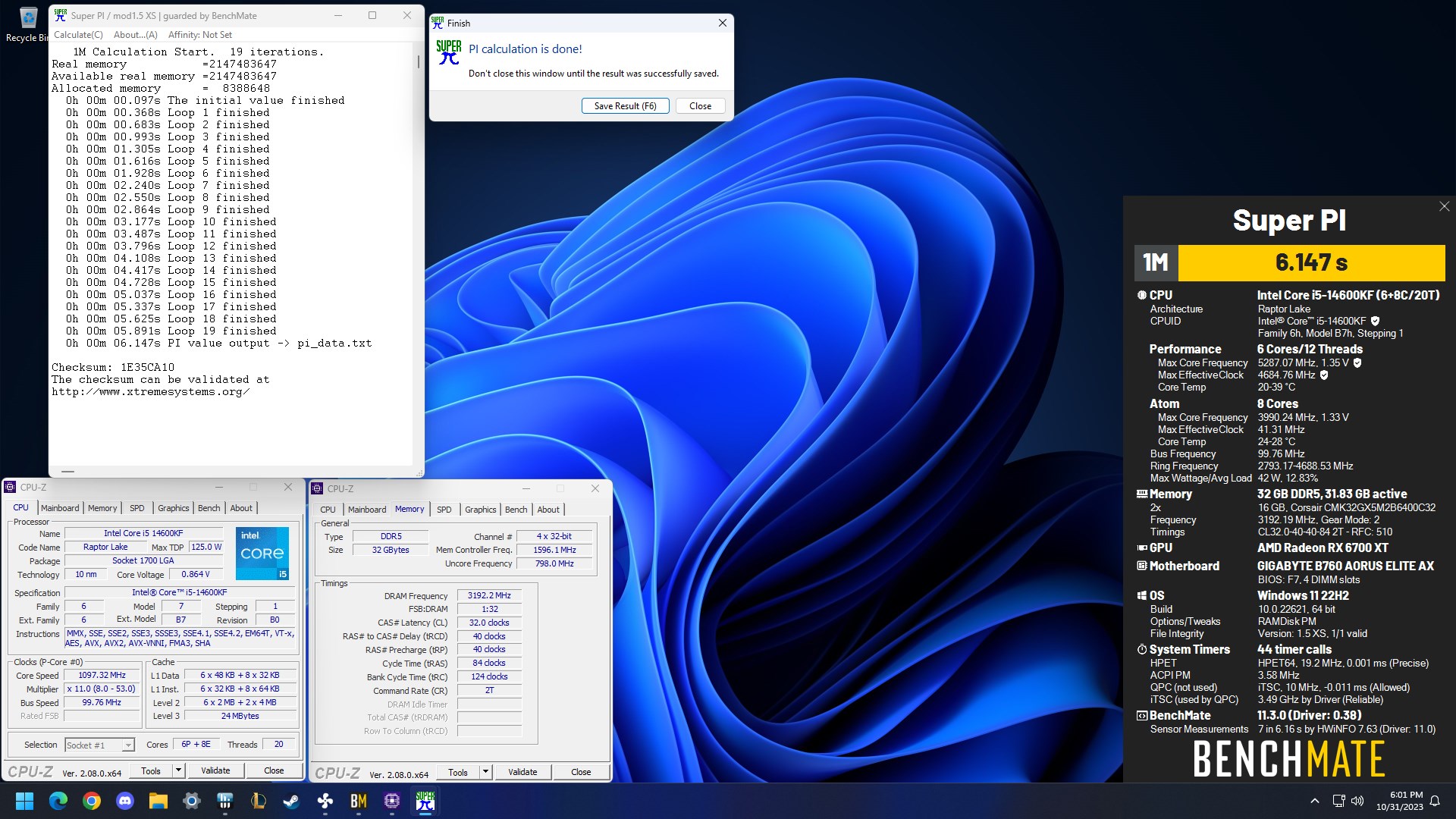Switch to CPU tab in right CPU-Z
This screenshot has height=819, width=1456.
click(x=328, y=510)
